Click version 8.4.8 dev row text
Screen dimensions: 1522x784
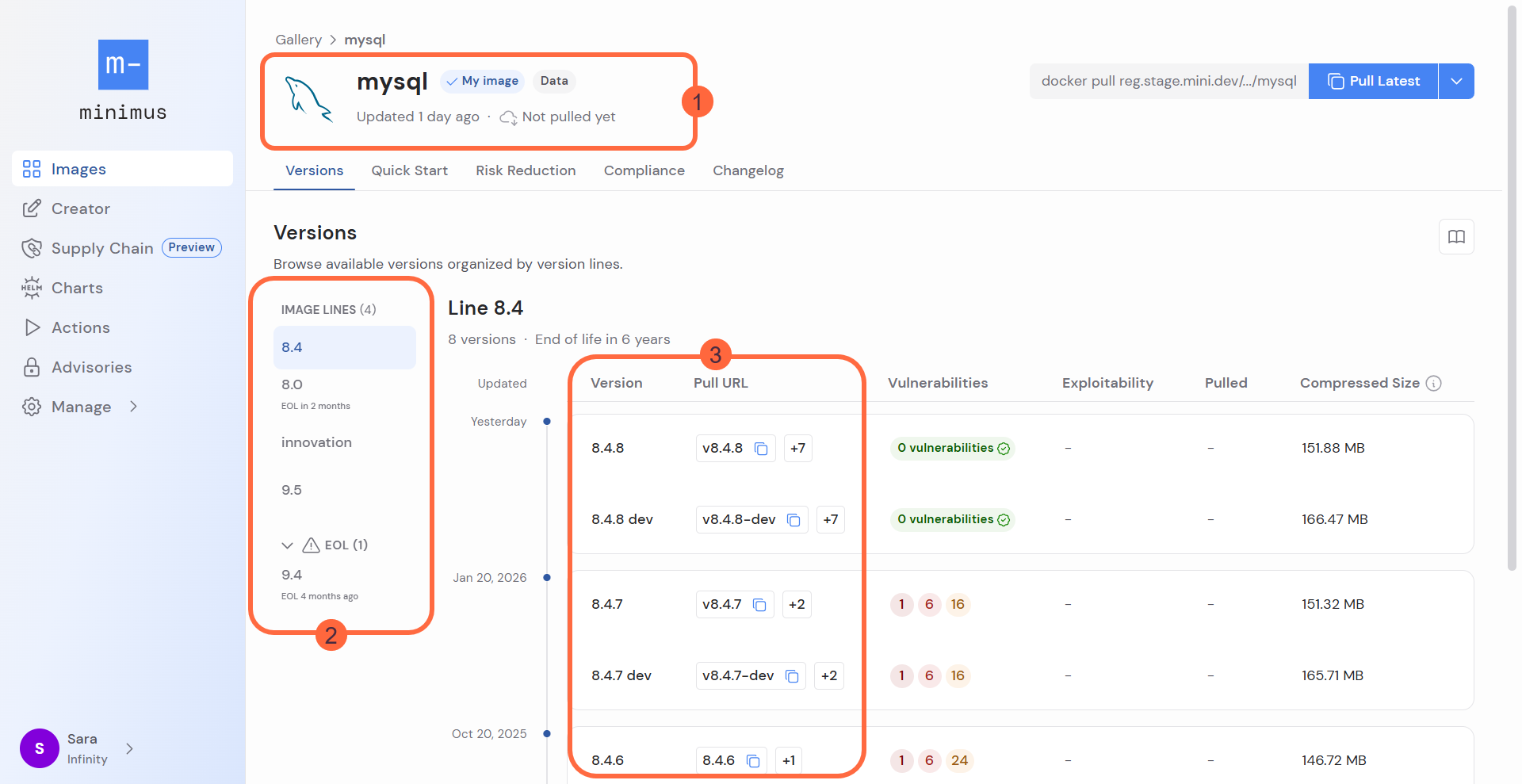622,519
